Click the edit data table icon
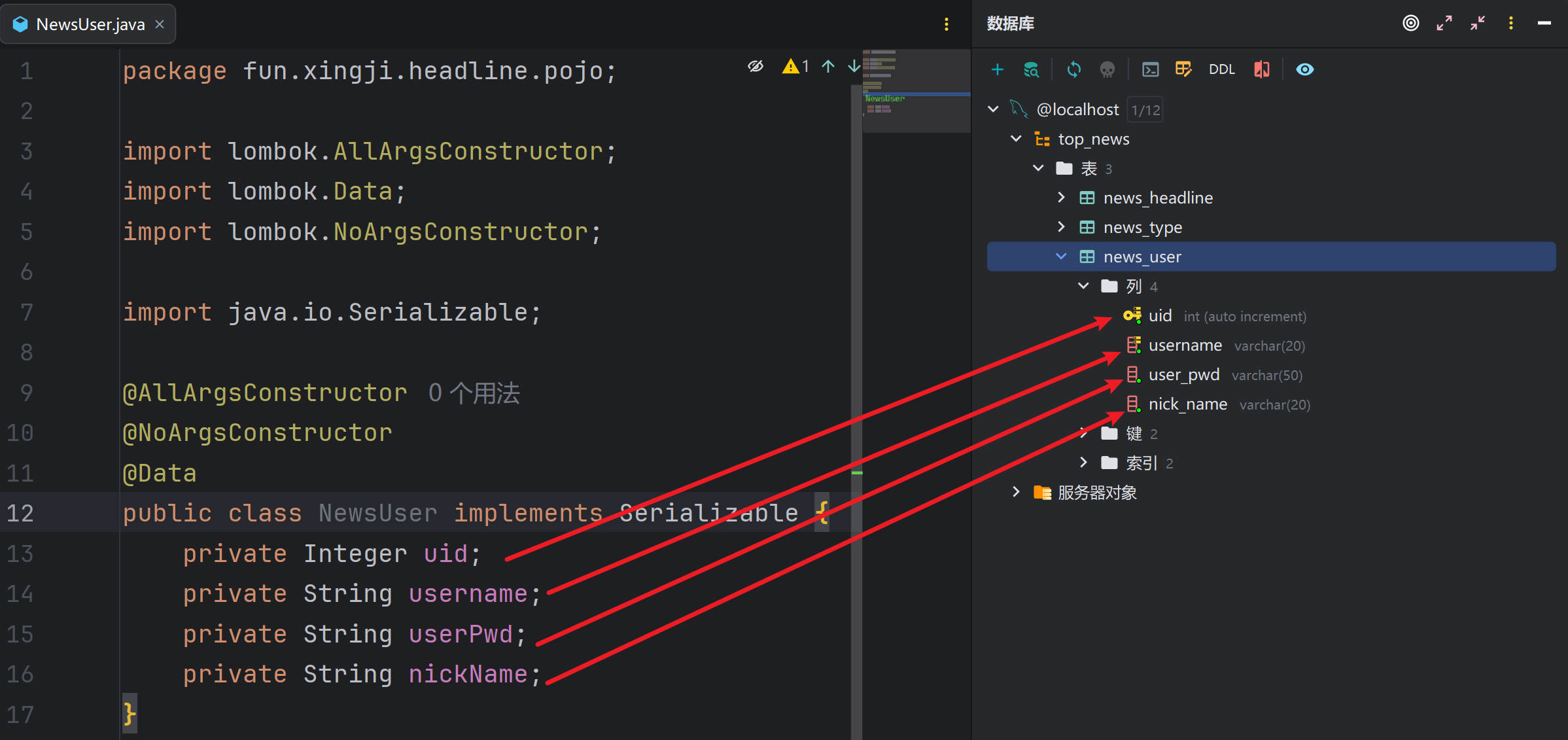Viewport: 1568px width, 740px height. (1183, 69)
